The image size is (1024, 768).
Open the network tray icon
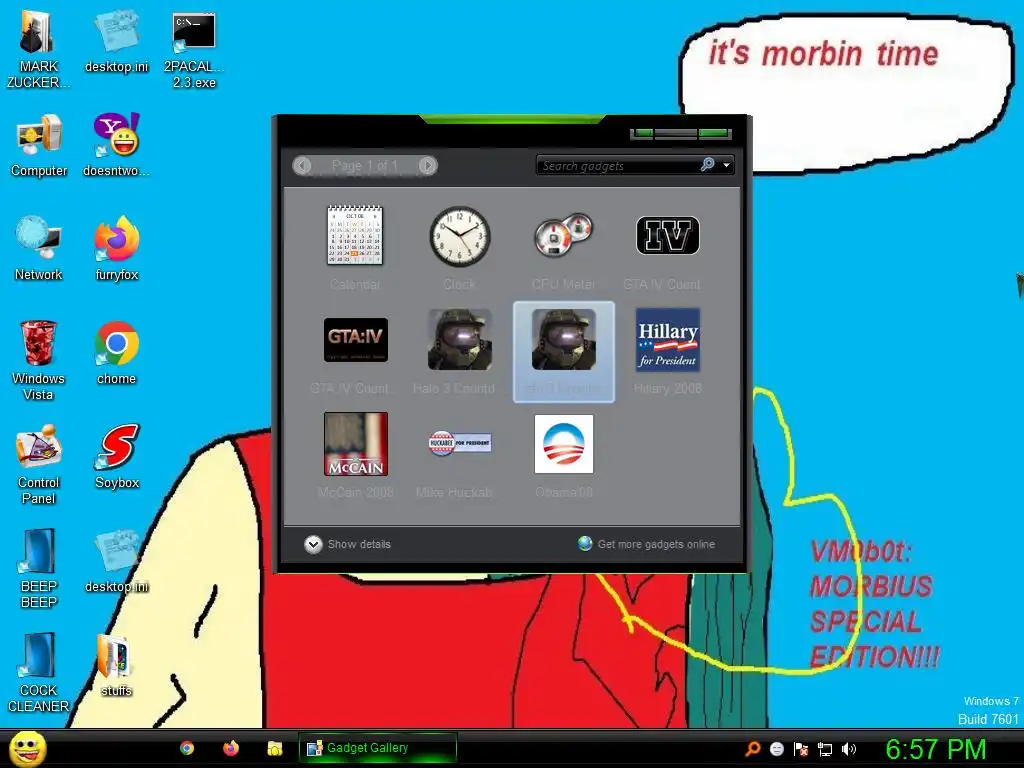(x=825, y=749)
